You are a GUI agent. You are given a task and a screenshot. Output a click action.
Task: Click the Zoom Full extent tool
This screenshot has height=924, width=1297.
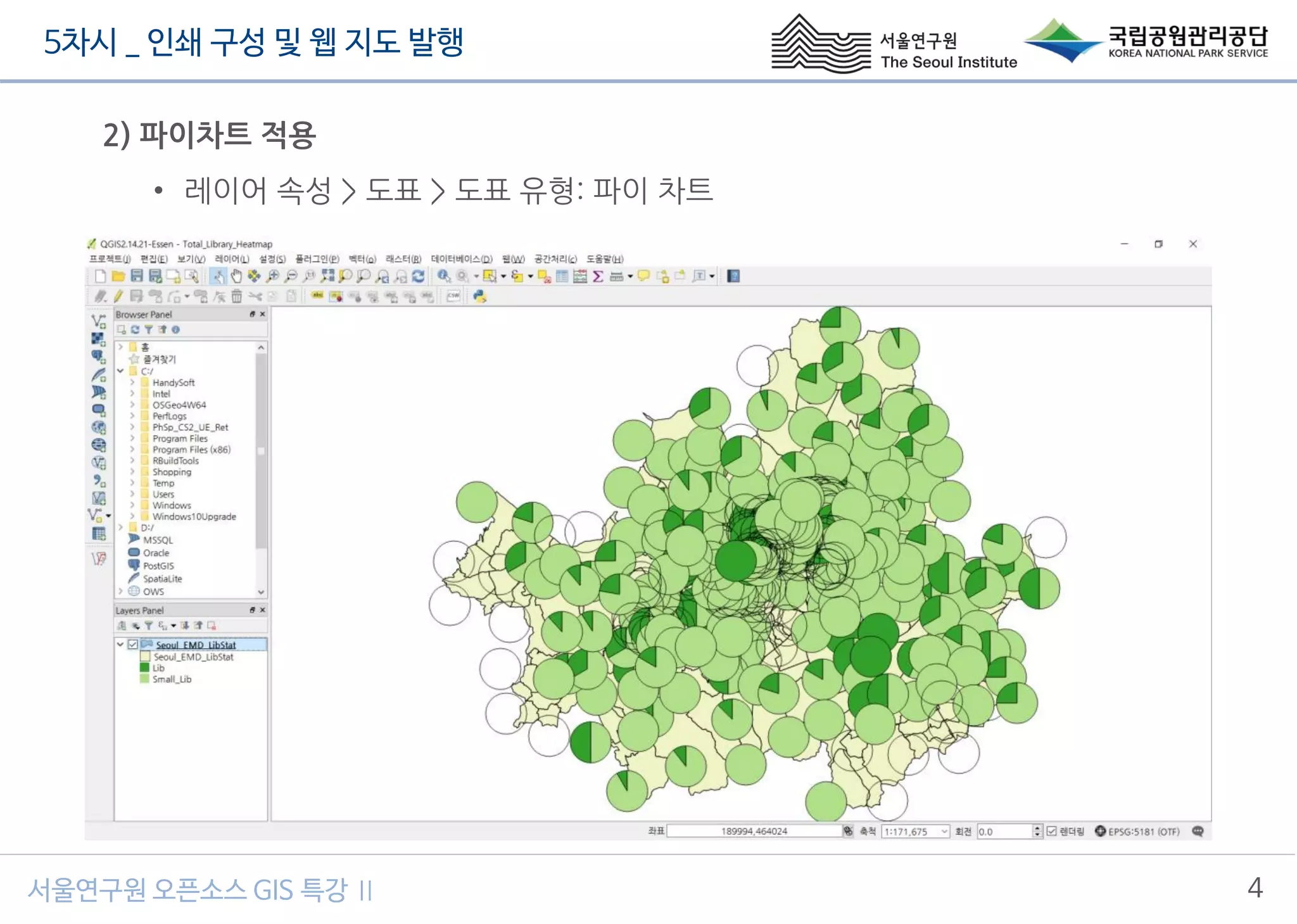point(327,276)
